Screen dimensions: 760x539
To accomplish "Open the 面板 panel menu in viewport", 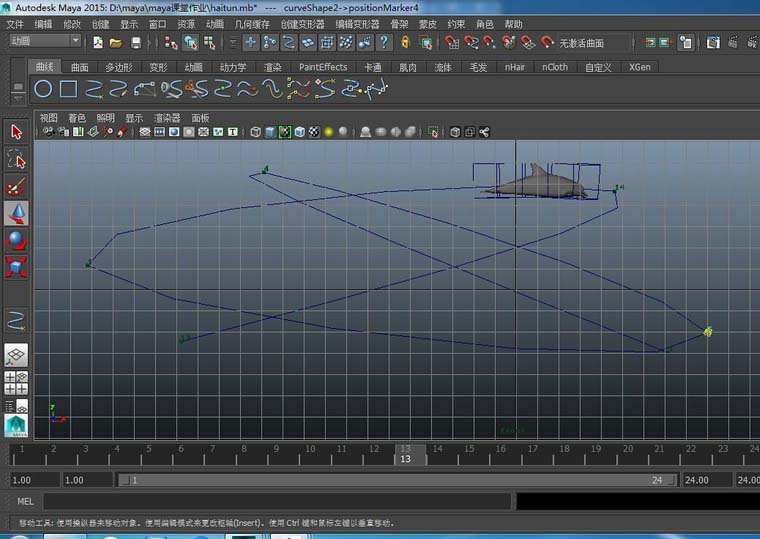I will [x=200, y=118].
